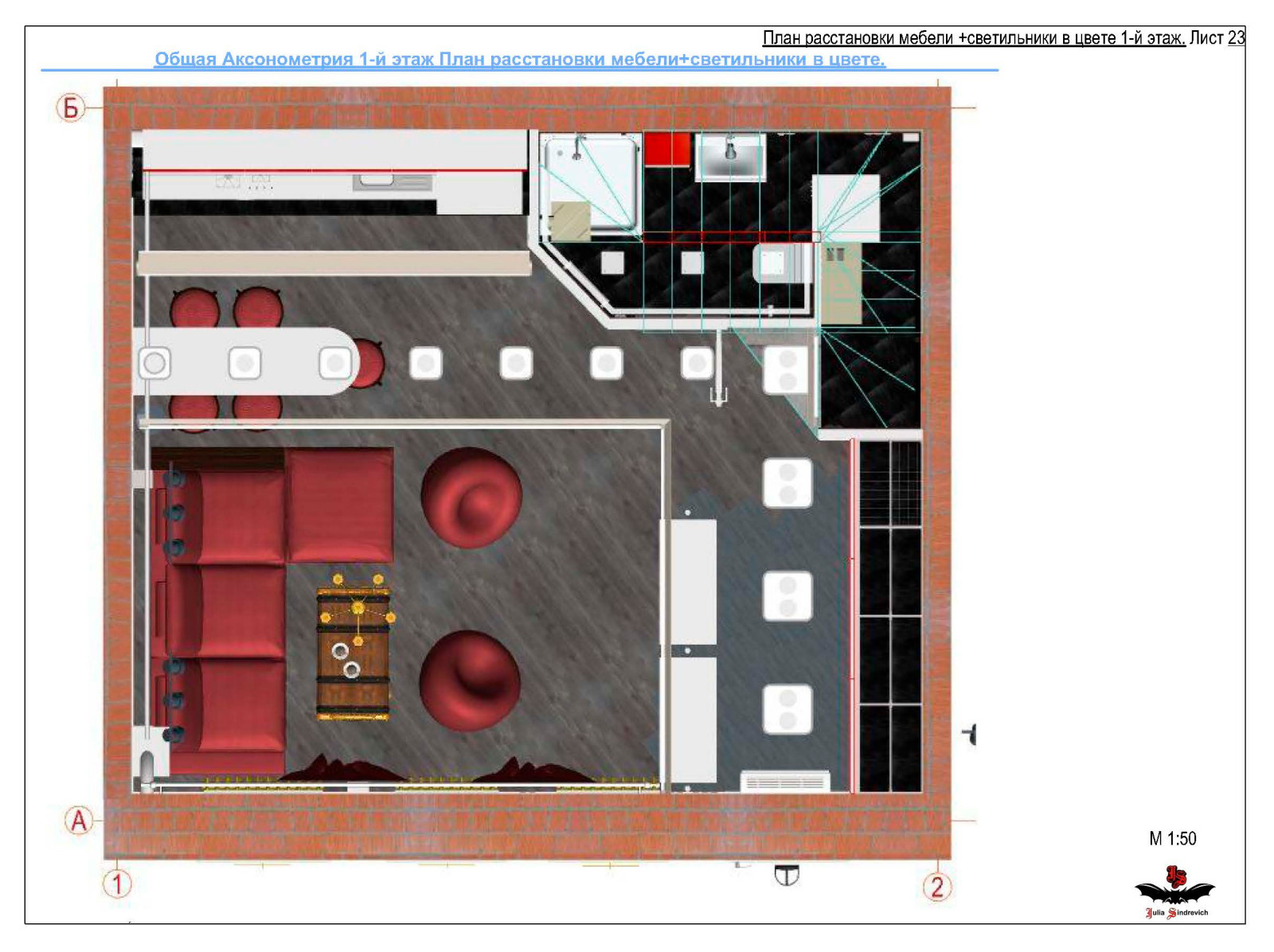
Task: Select the axis marker labeled Б
Action: tap(71, 107)
